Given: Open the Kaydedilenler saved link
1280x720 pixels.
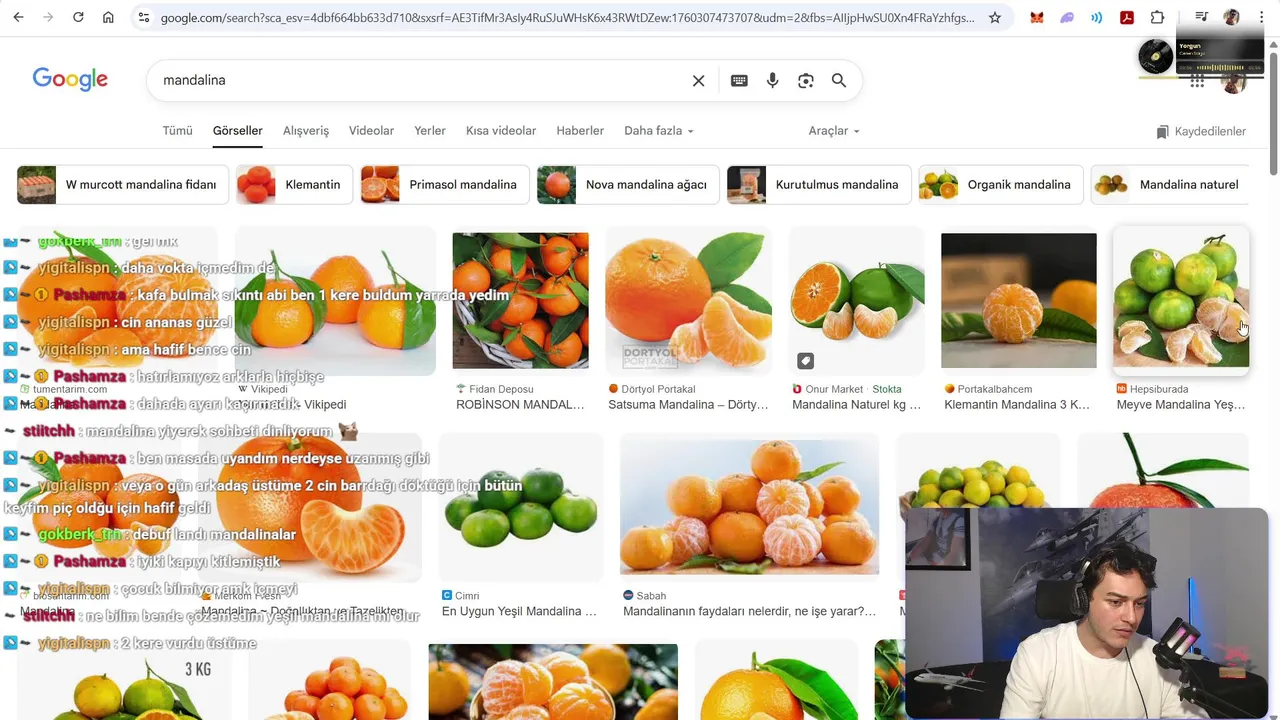Looking at the screenshot, I should click(1201, 132).
